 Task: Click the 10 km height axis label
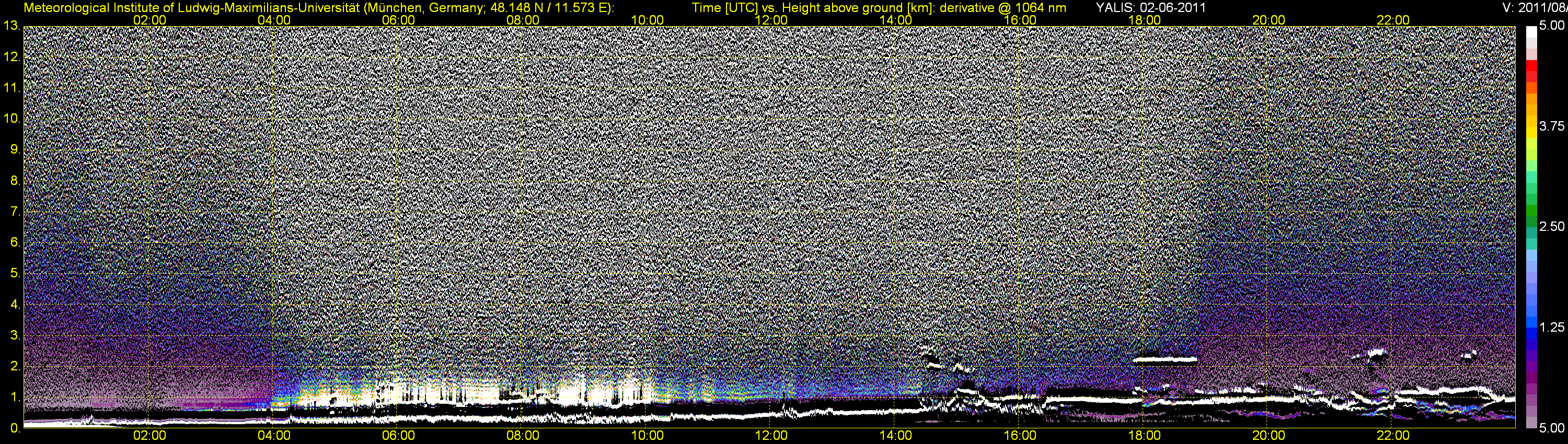[11, 119]
